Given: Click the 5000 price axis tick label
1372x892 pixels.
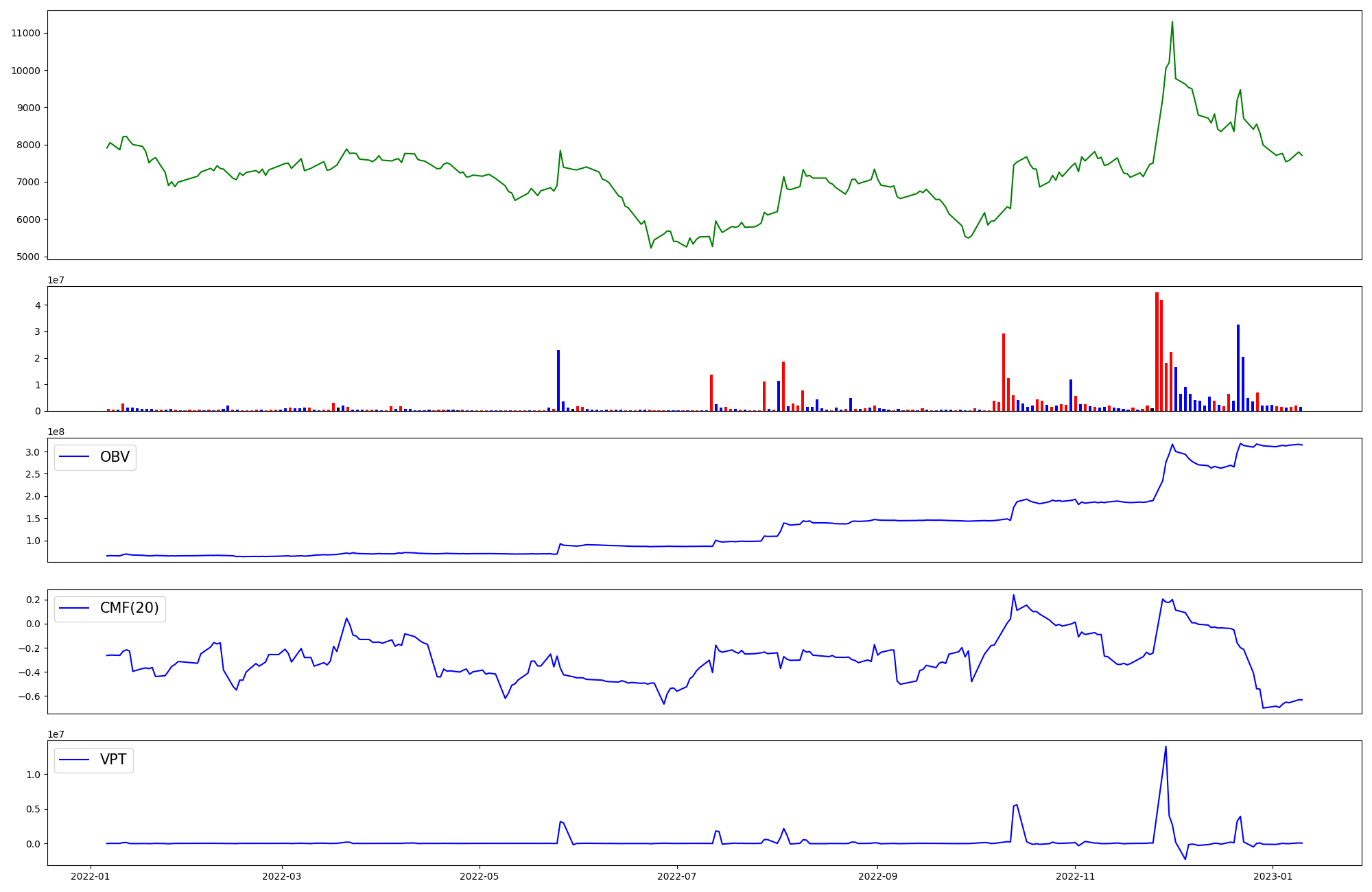Looking at the screenshot, I should [x=28, y=257].
